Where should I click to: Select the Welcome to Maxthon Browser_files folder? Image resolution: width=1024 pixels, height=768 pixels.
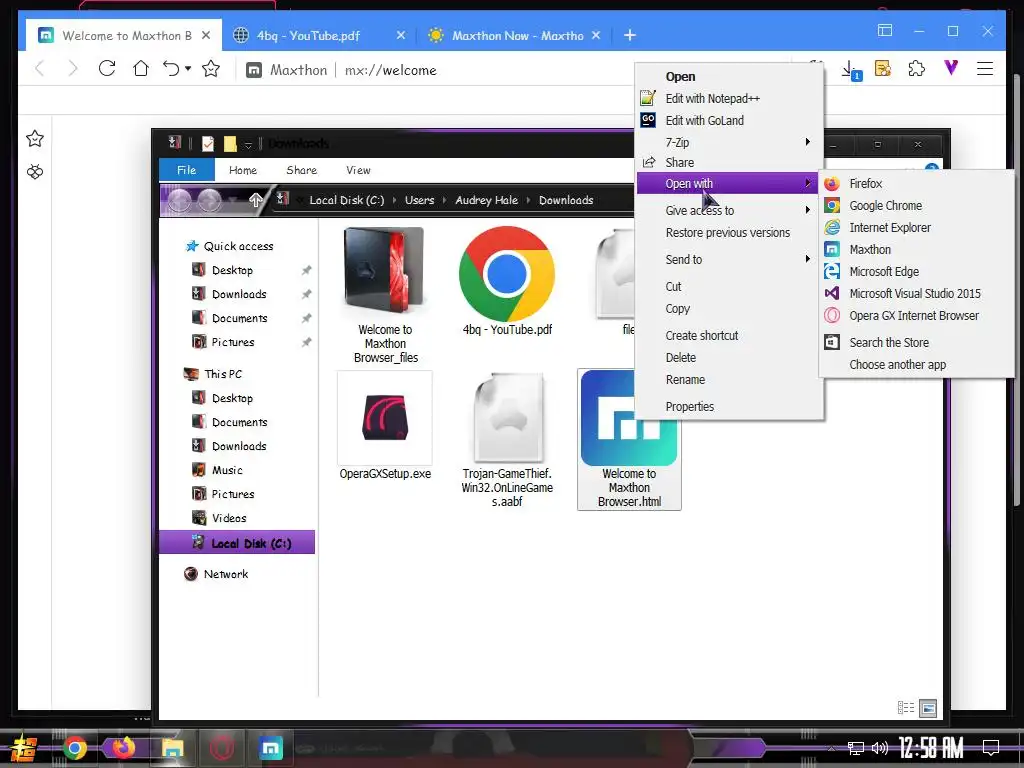(385, 295)
